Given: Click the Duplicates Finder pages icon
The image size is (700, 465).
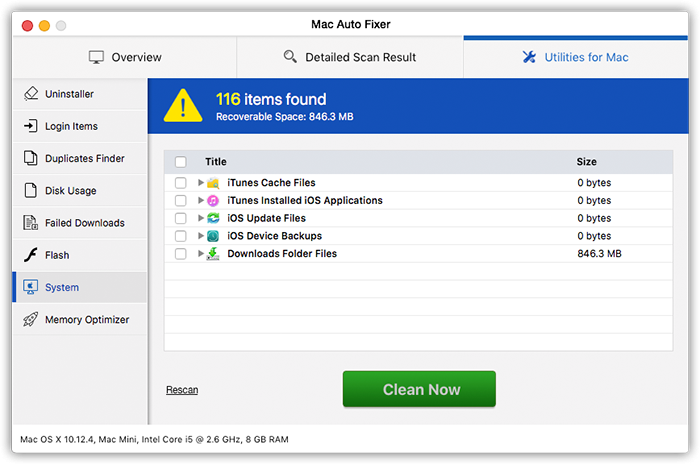Looking at the screenshot, I should click(x=30, y=158).
